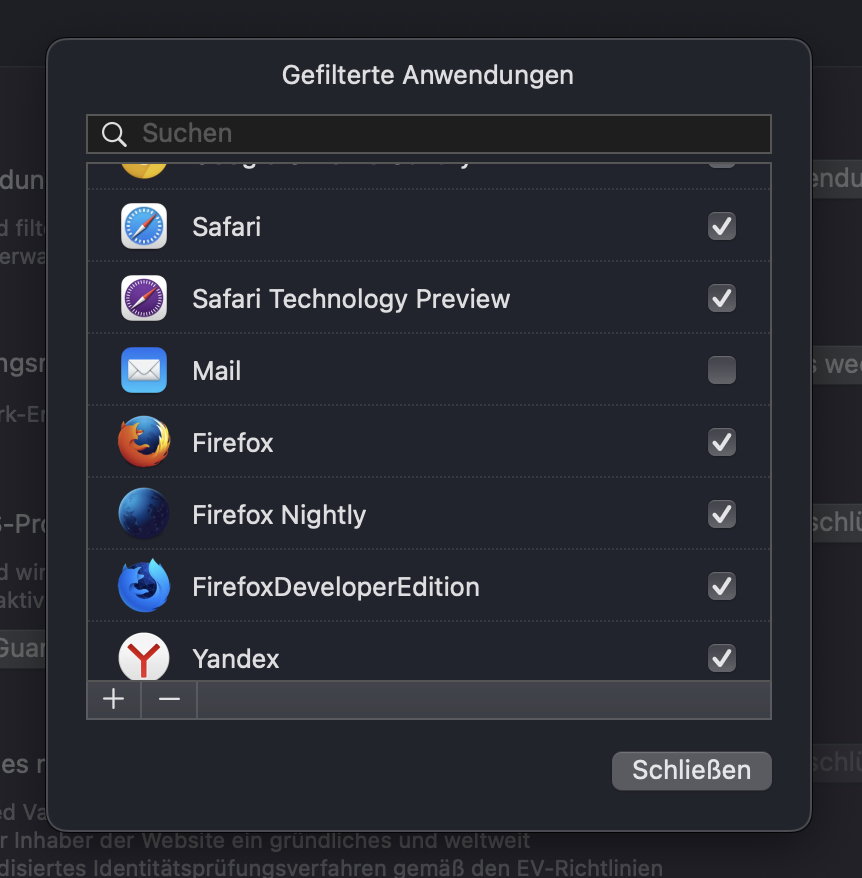Screen dimensions: 862x878
Task: Click the Schließen button
Action: (x=692, y=770)
